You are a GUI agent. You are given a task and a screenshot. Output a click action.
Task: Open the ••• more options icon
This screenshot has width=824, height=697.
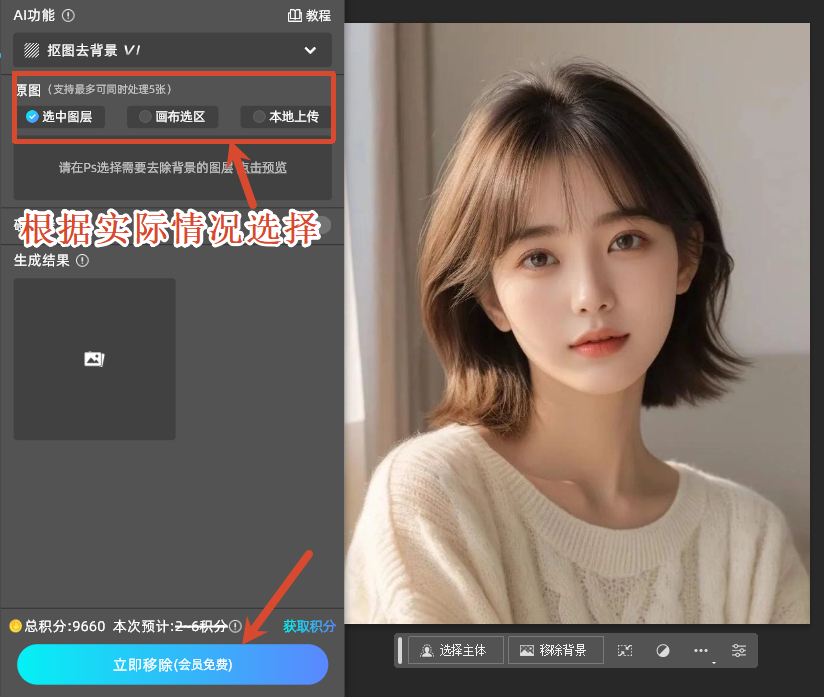coord(700,650)
